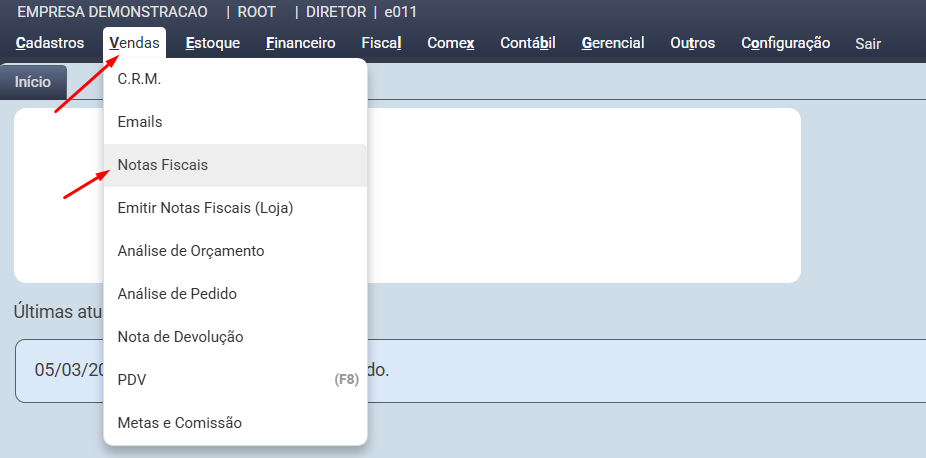
Task: Open the Contábil menu
Action: click(527, 43)
